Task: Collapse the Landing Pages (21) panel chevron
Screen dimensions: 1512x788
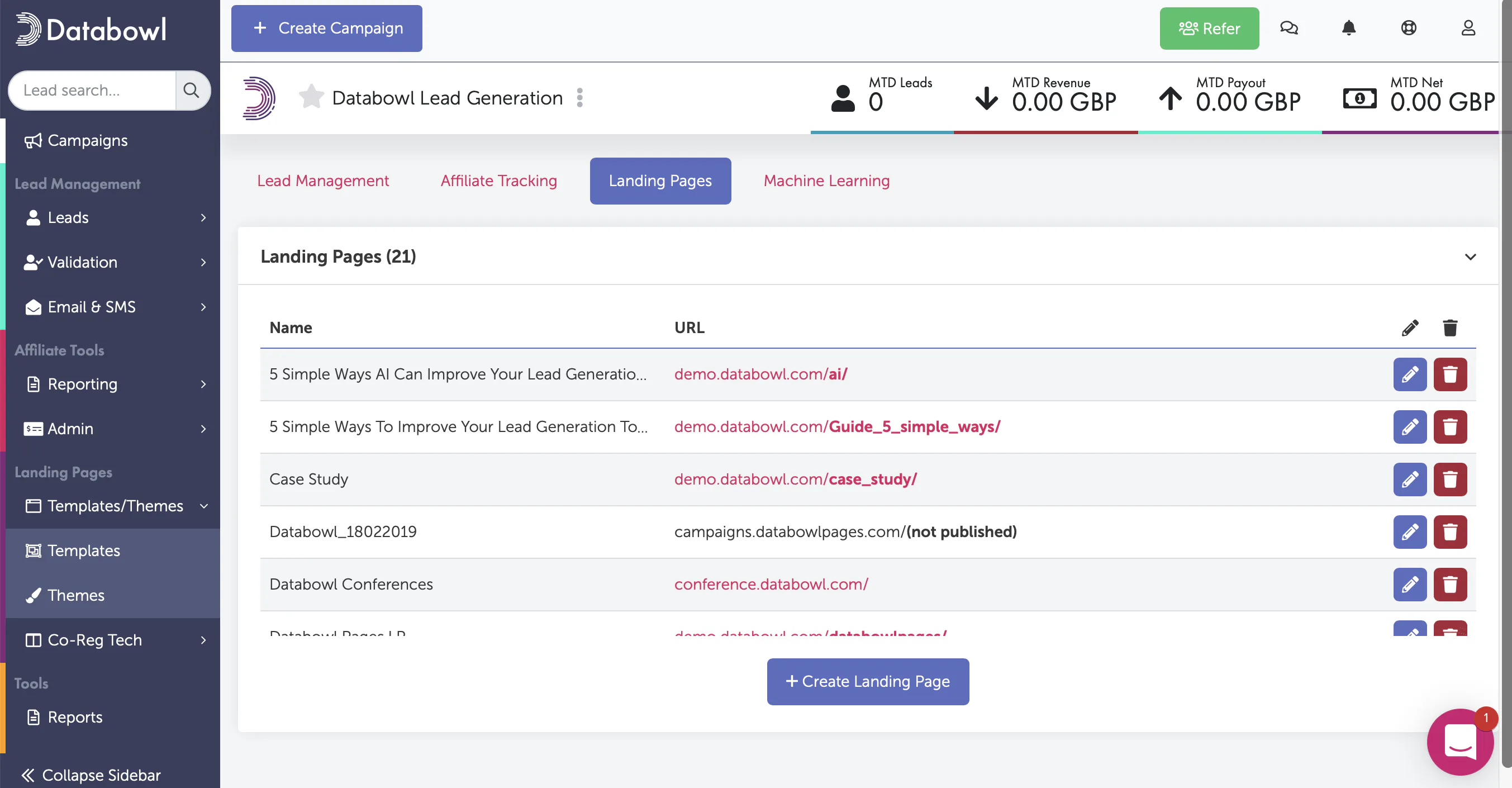Action: 1470,257
